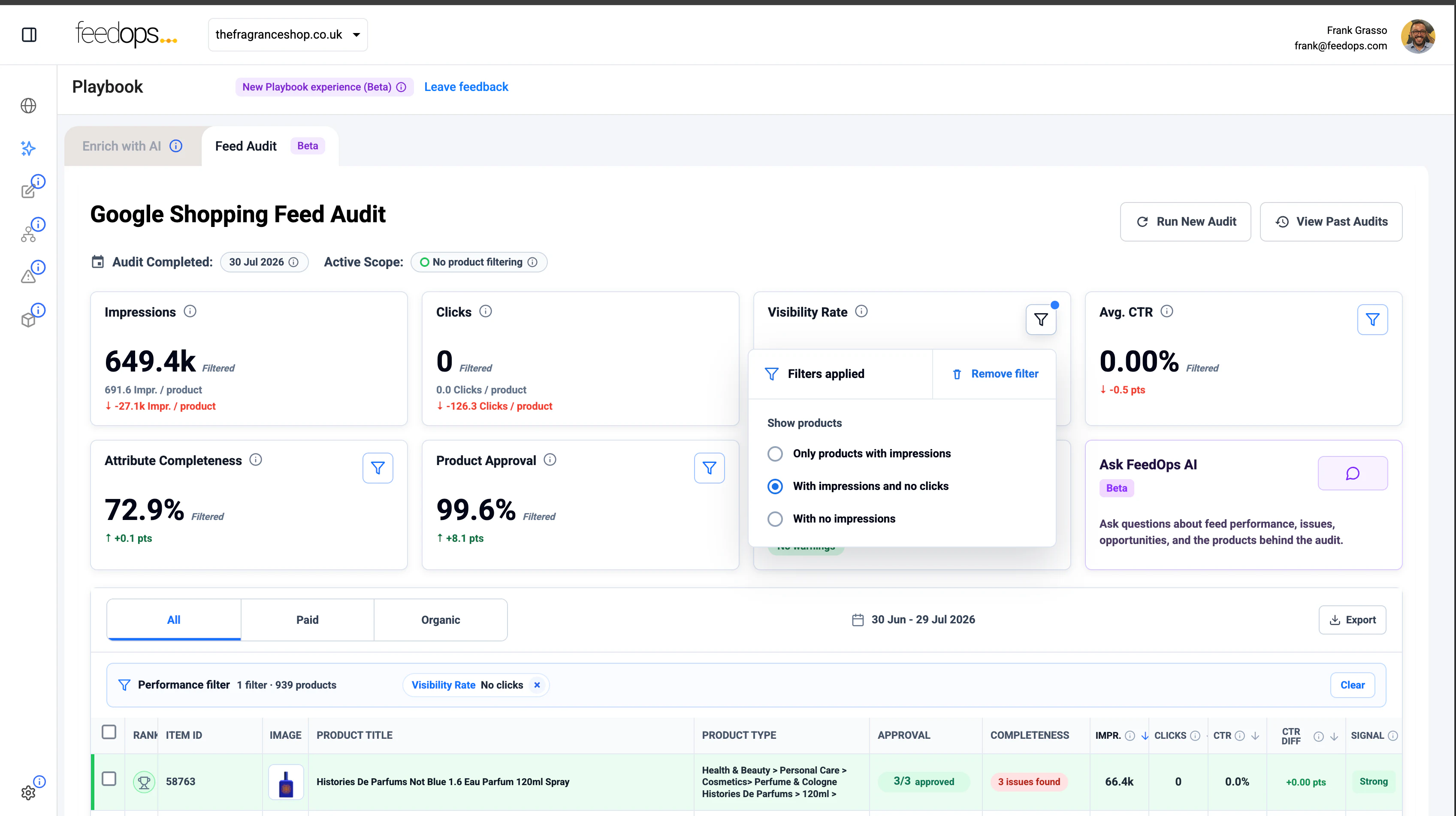Select Only products with impressions radio
Viewport: 1456px width, 816px height.
[x=775, y=454]
